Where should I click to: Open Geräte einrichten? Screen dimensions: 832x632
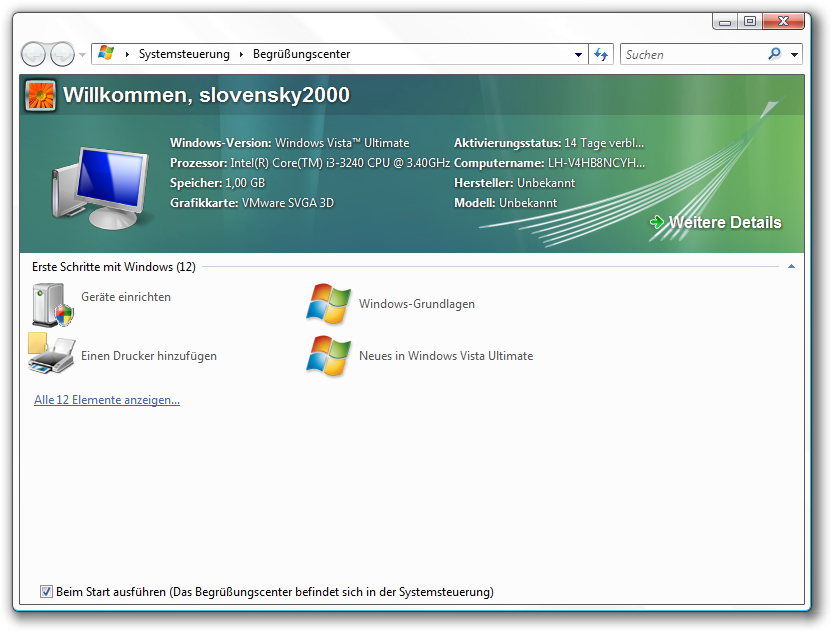pos(126,297)
